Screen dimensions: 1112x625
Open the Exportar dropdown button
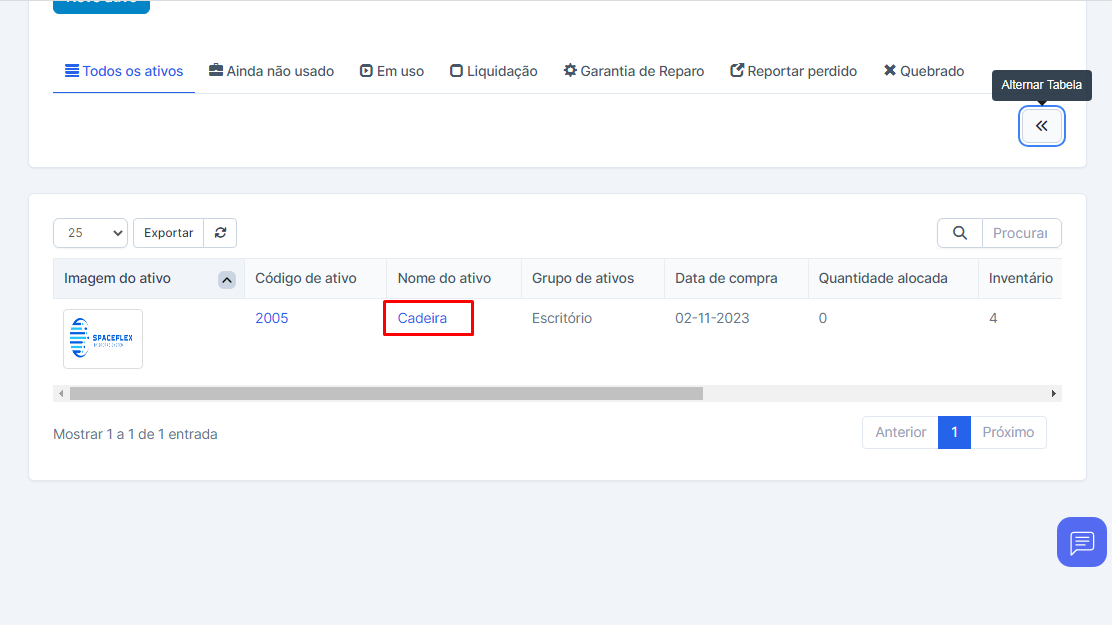click(168, 233)
